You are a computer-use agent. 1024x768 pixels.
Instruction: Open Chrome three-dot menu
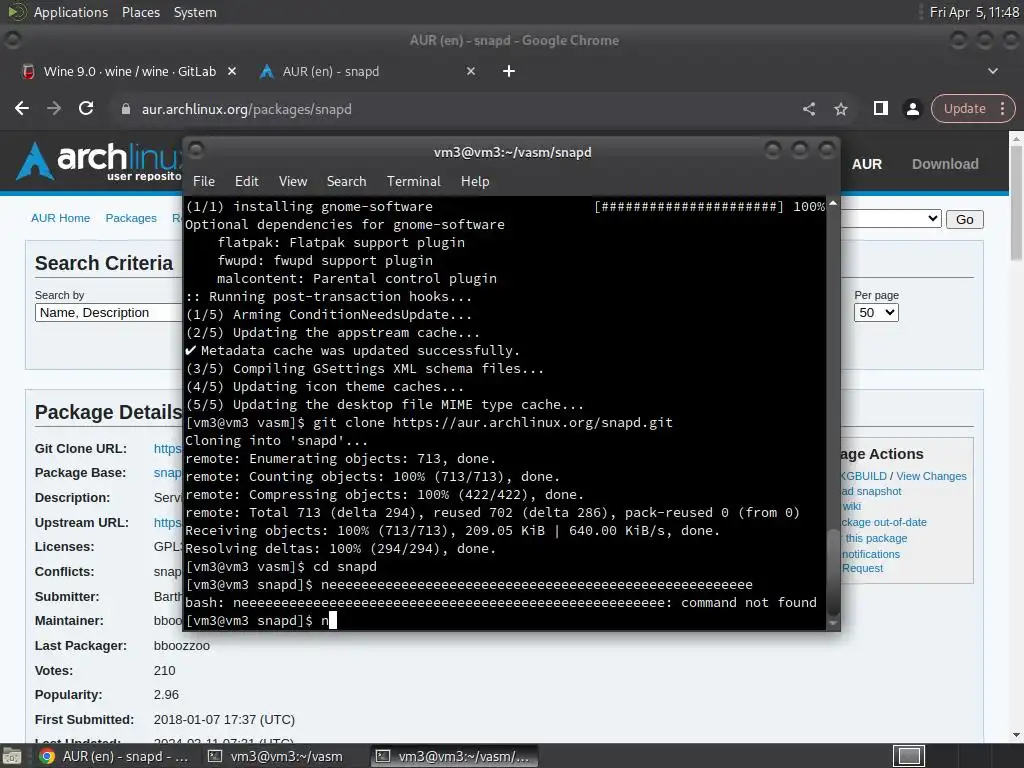(x=1002, y=108)
